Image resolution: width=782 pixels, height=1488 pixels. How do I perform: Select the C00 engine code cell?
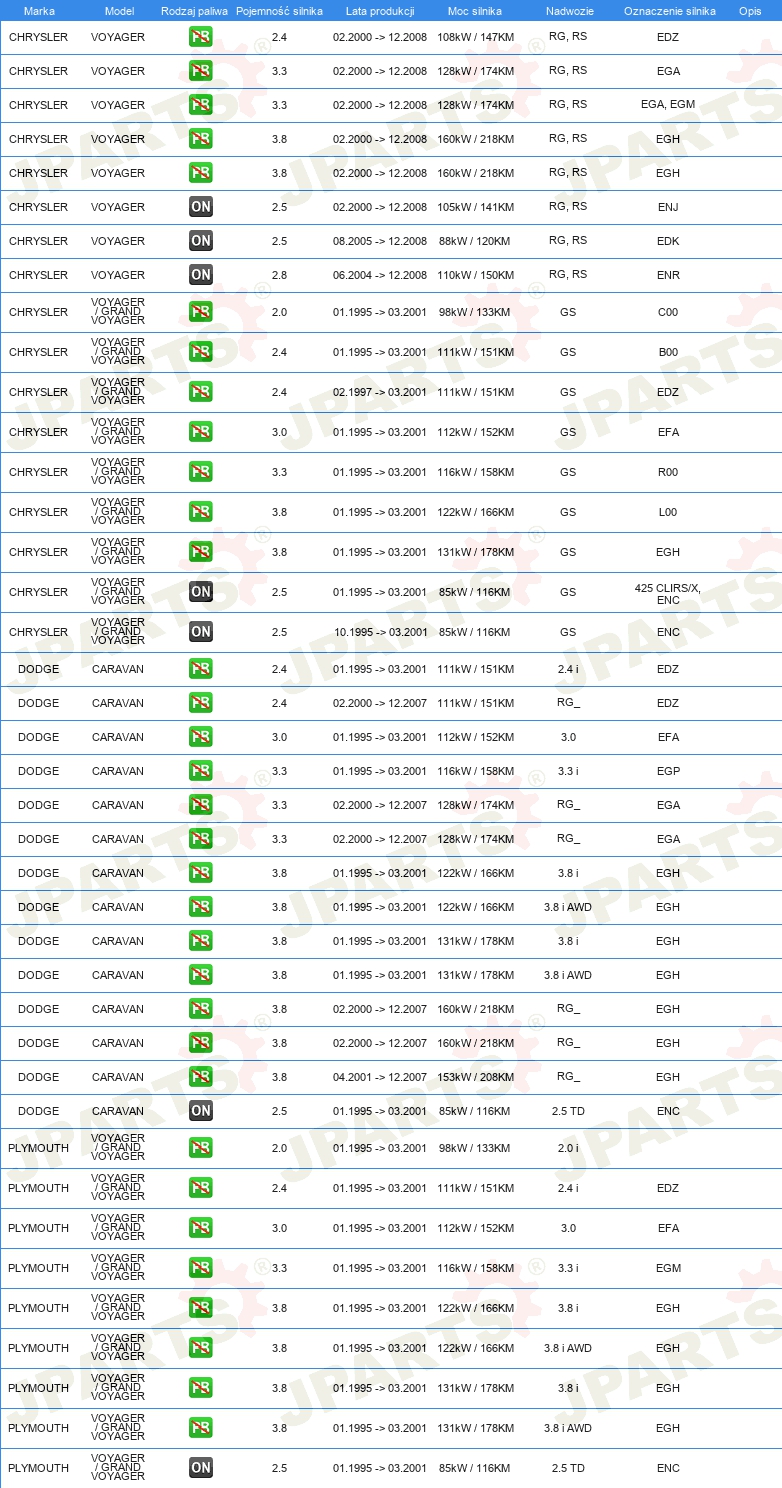pos(668,312)
